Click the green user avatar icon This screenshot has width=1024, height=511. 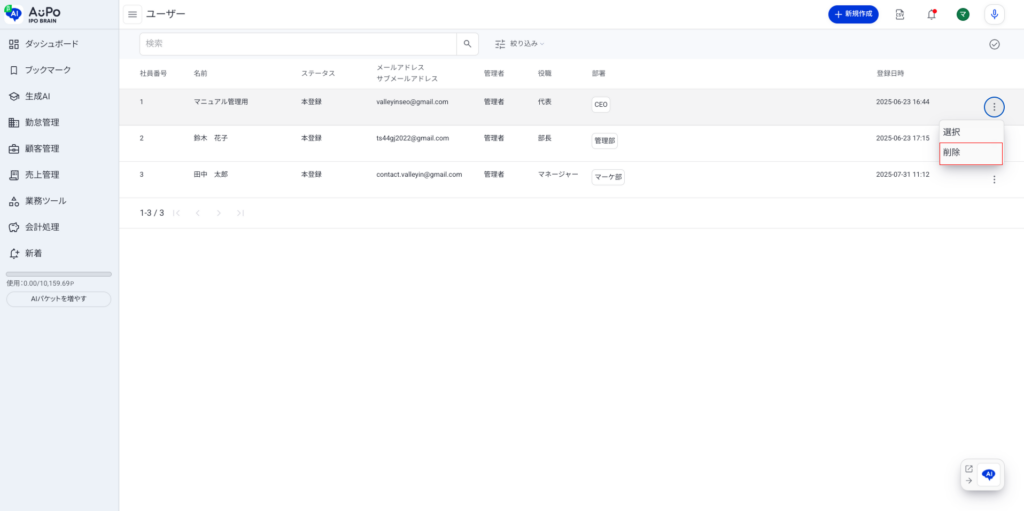[962, 14]
